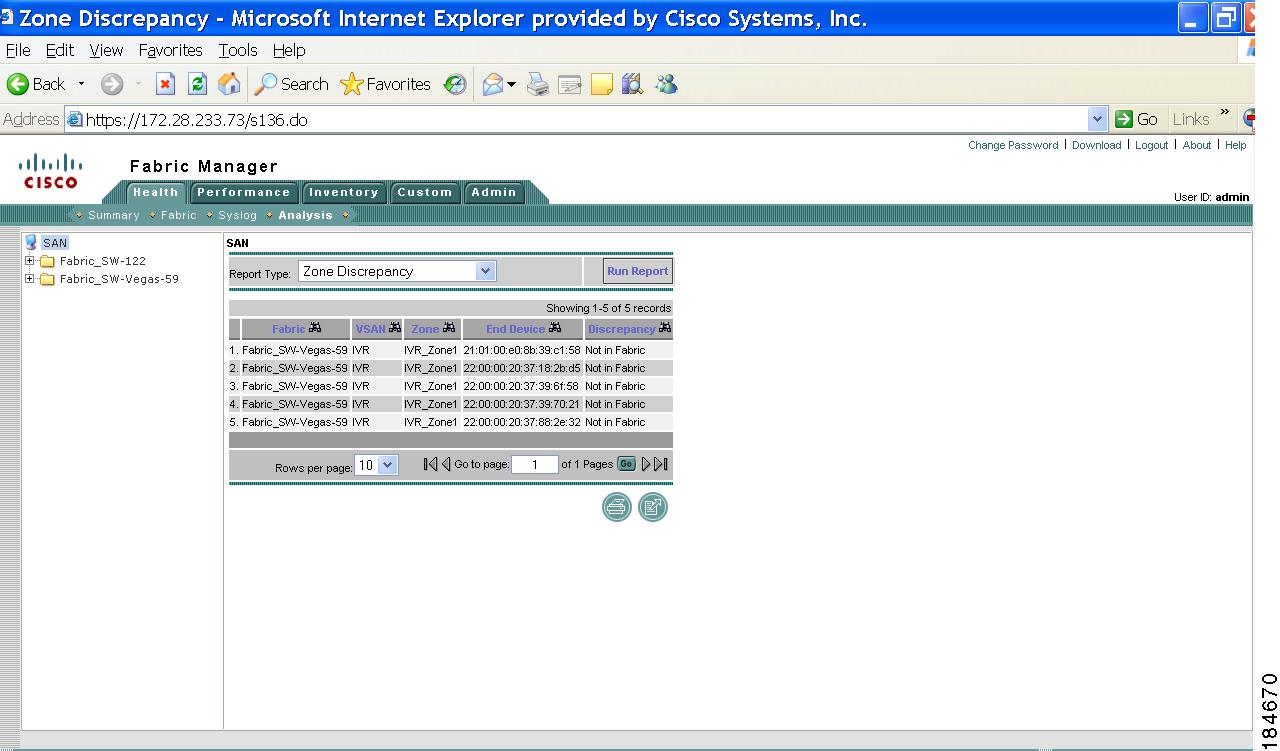
Task: Expand the Links toolbar chevron
Action: tap(1225, 113)
